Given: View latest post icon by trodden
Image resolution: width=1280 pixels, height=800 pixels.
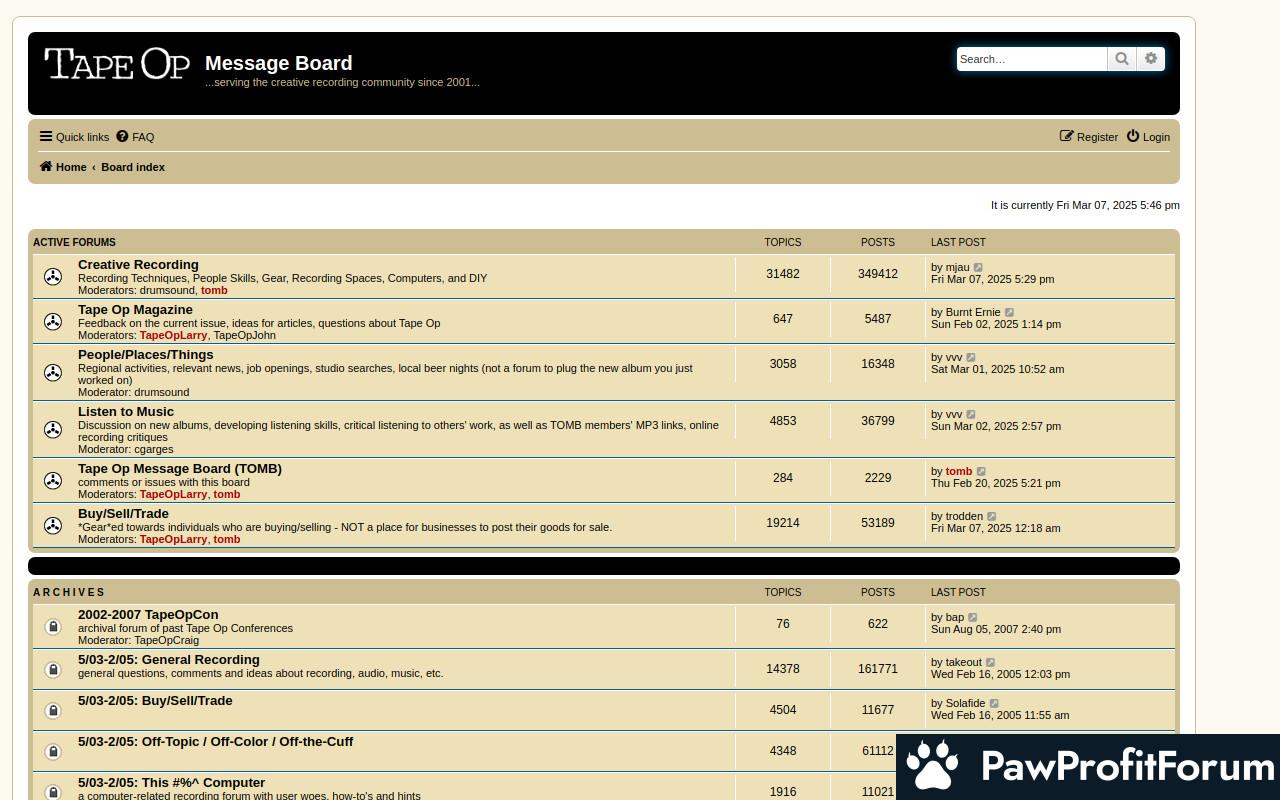Looking at the screenshot, I should coord(992,517).
